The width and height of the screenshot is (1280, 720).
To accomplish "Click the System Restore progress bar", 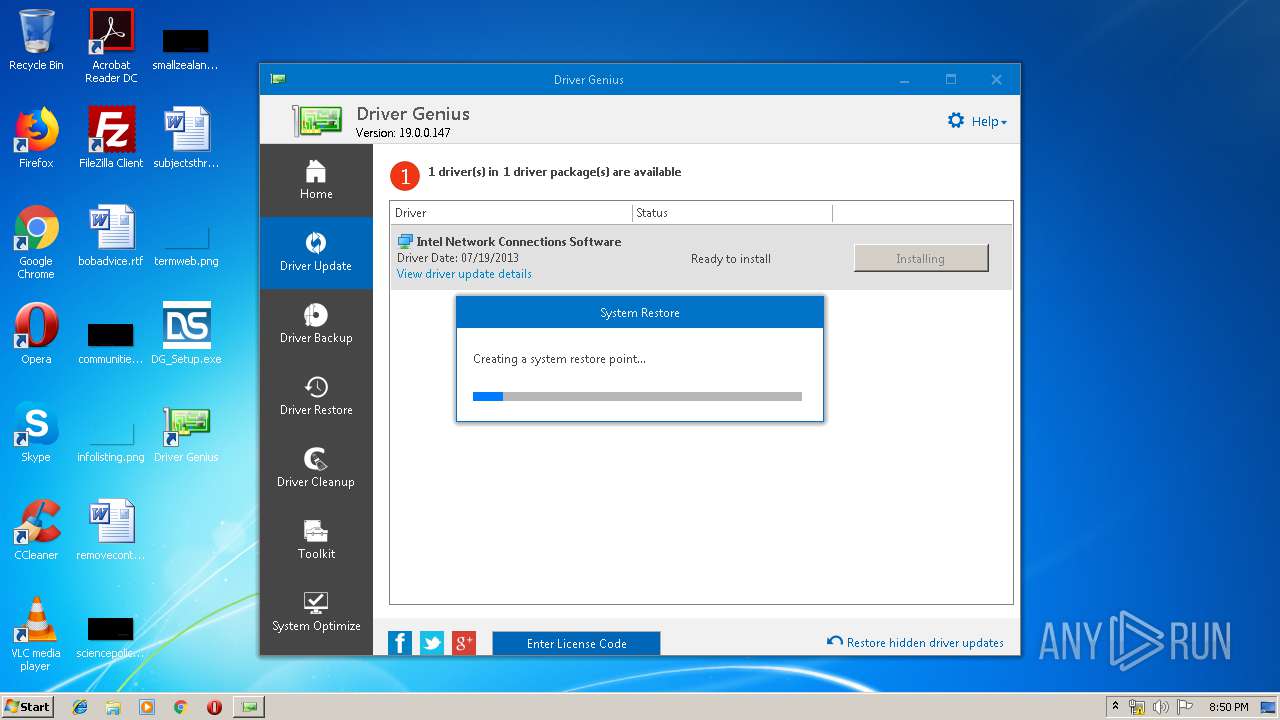I will pyautogui.click(x=637, y=396).
